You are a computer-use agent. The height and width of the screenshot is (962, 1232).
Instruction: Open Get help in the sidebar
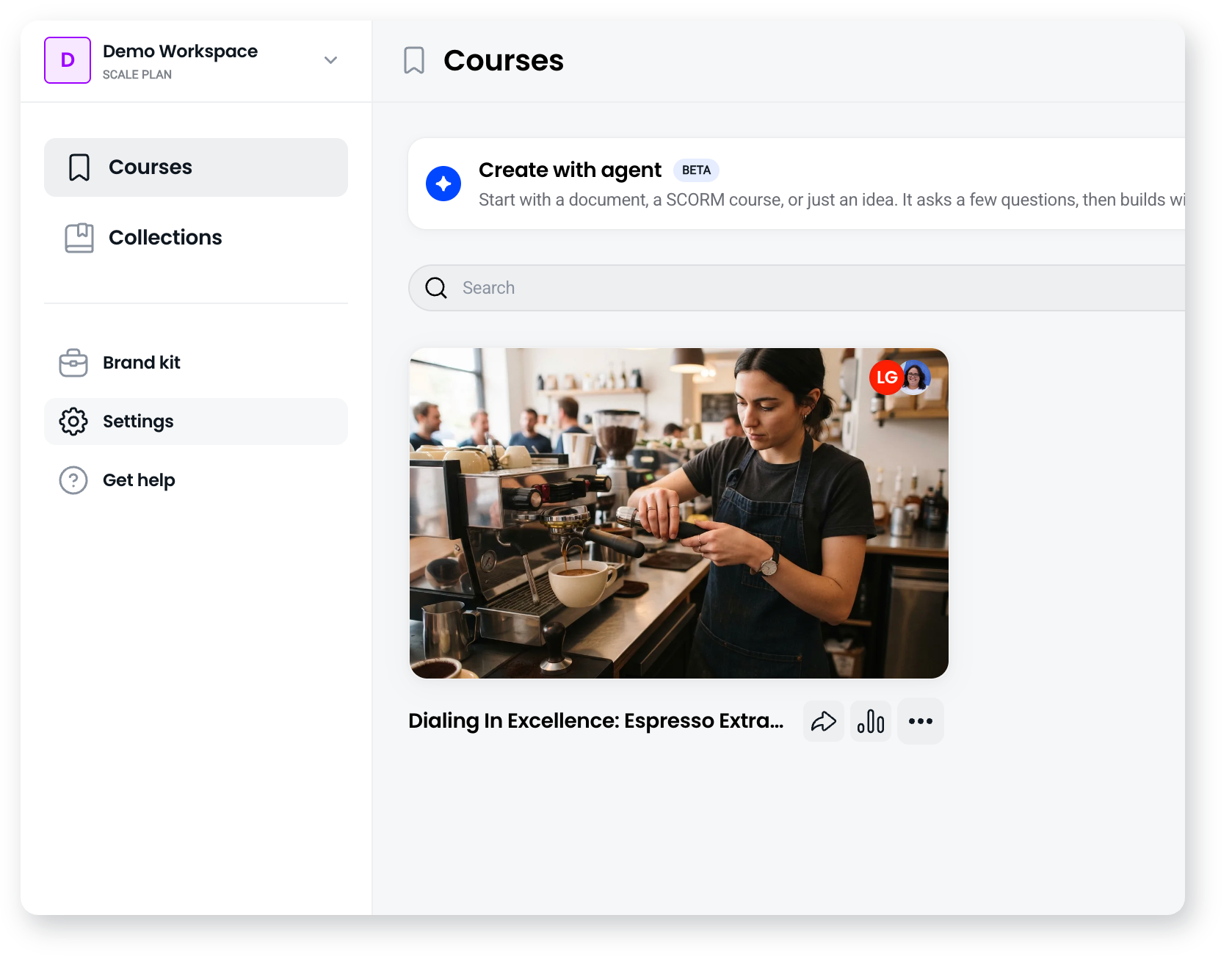click(x=196, y=480)
